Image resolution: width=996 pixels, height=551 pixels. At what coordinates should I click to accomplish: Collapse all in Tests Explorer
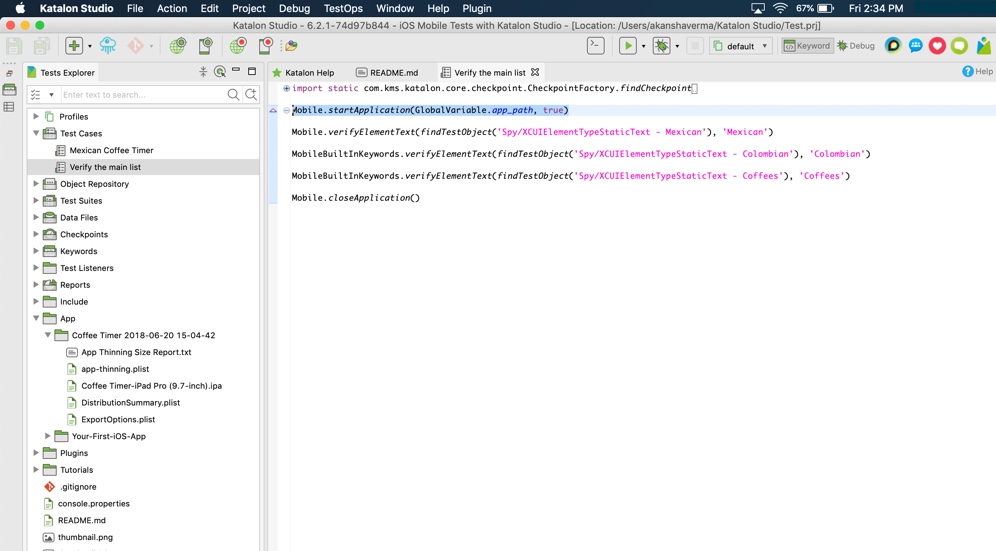click(203, 72)
